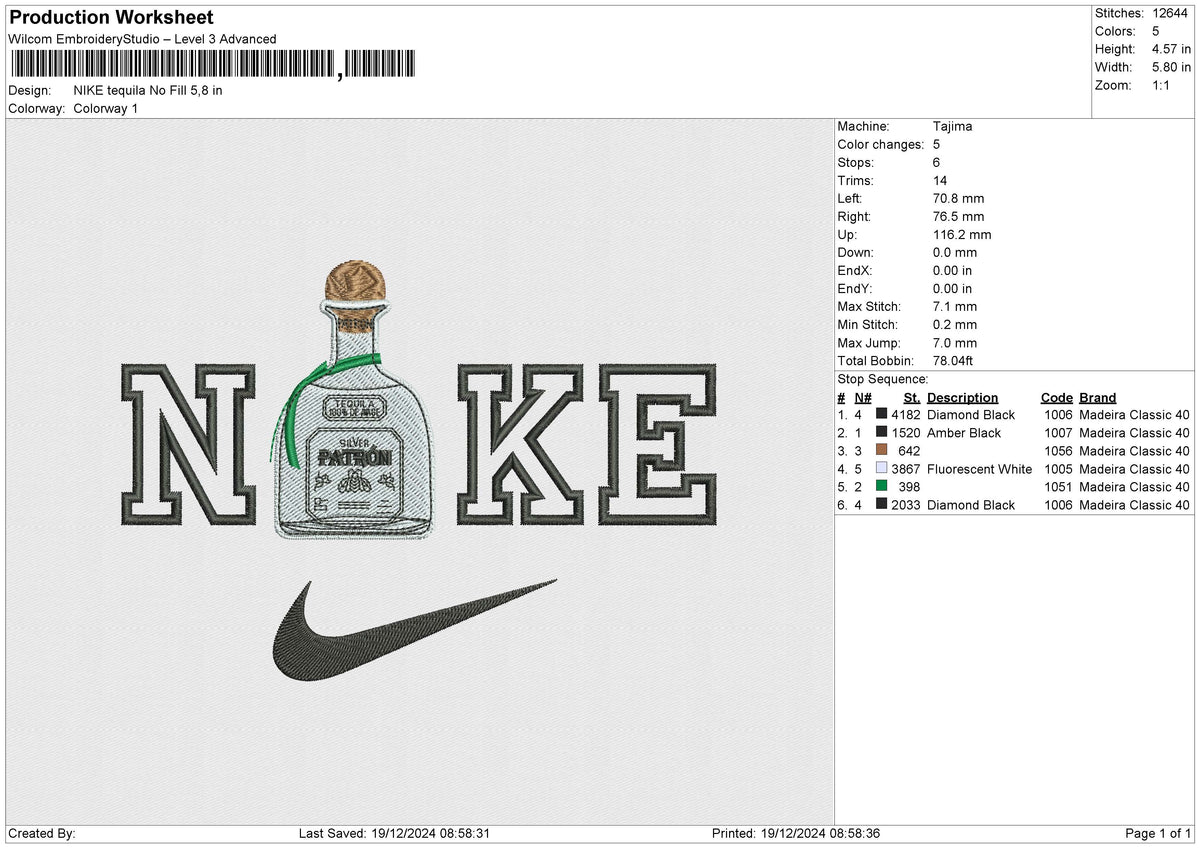Click the stitch count "2033" in row 6
Image resolution: width=1200 pixels, height=848 pixels.
(905, 505)
